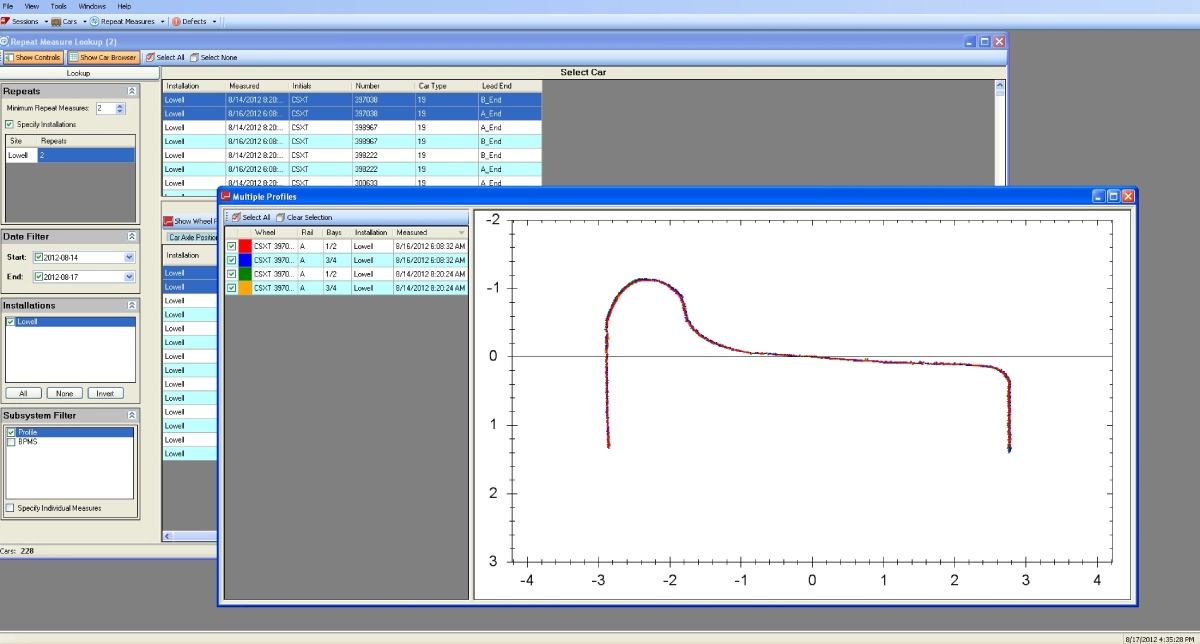Uncheck the Lowell installation checkbox

(11, 322)
